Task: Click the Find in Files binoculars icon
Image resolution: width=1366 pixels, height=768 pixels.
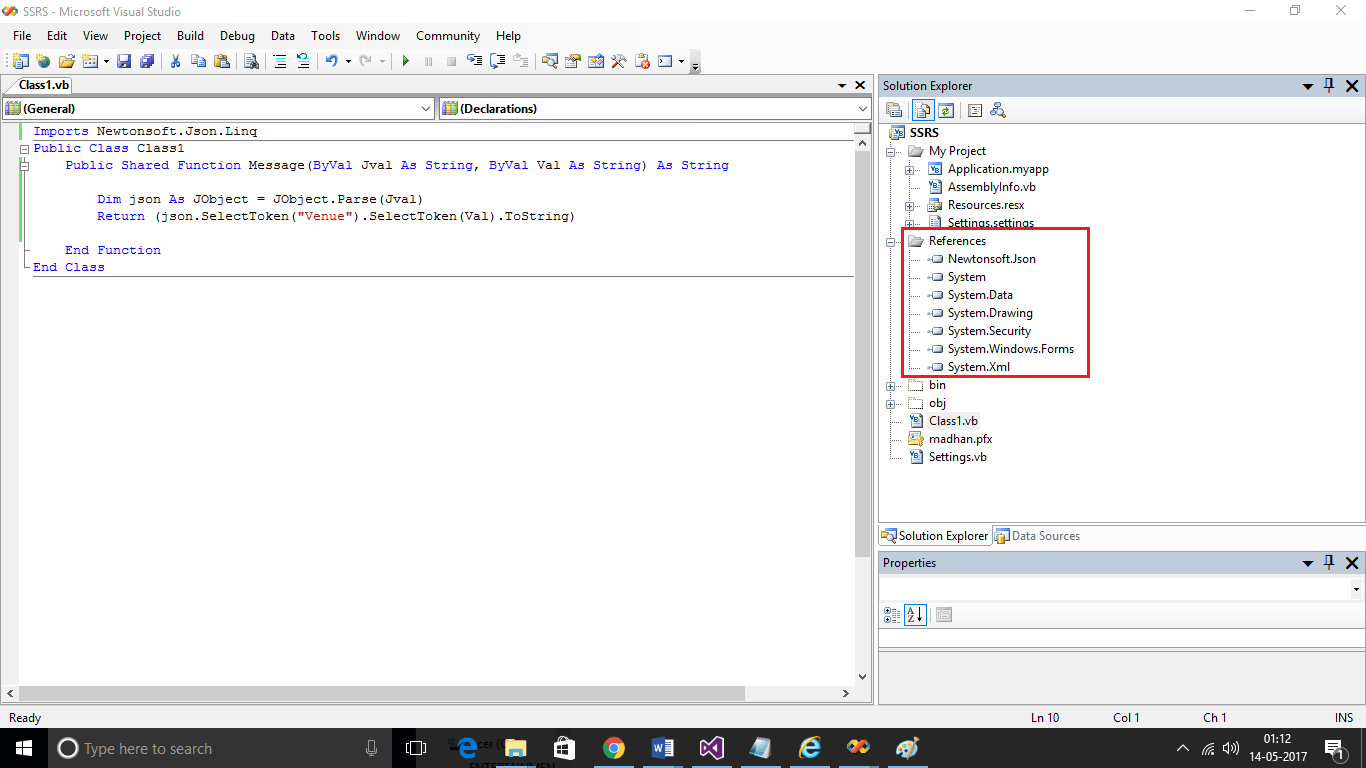Action: [x=251, y=61]
